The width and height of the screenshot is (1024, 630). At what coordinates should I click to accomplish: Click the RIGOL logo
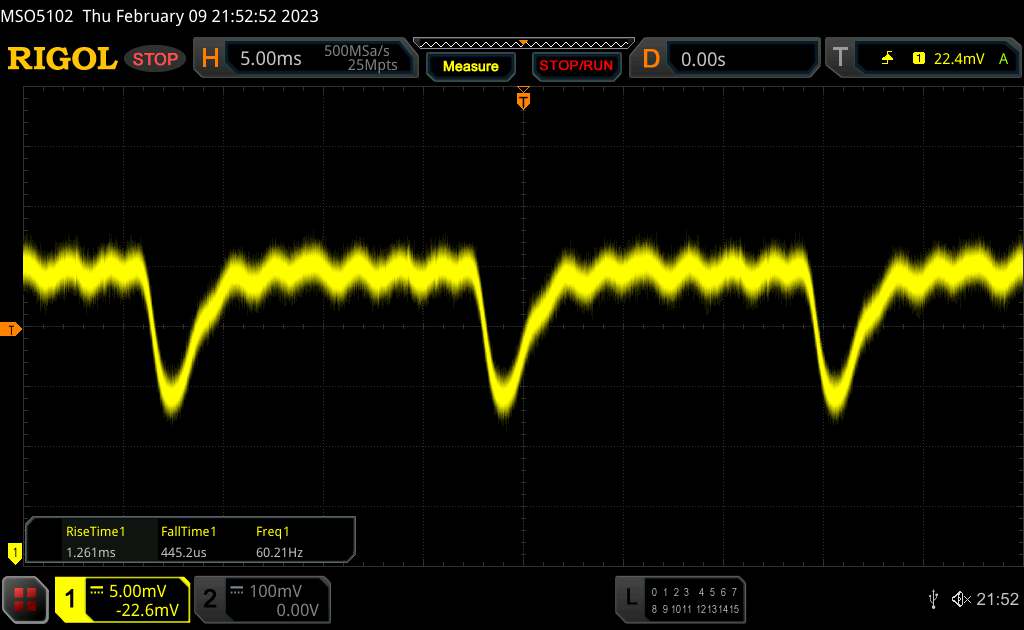pos(62,59)
